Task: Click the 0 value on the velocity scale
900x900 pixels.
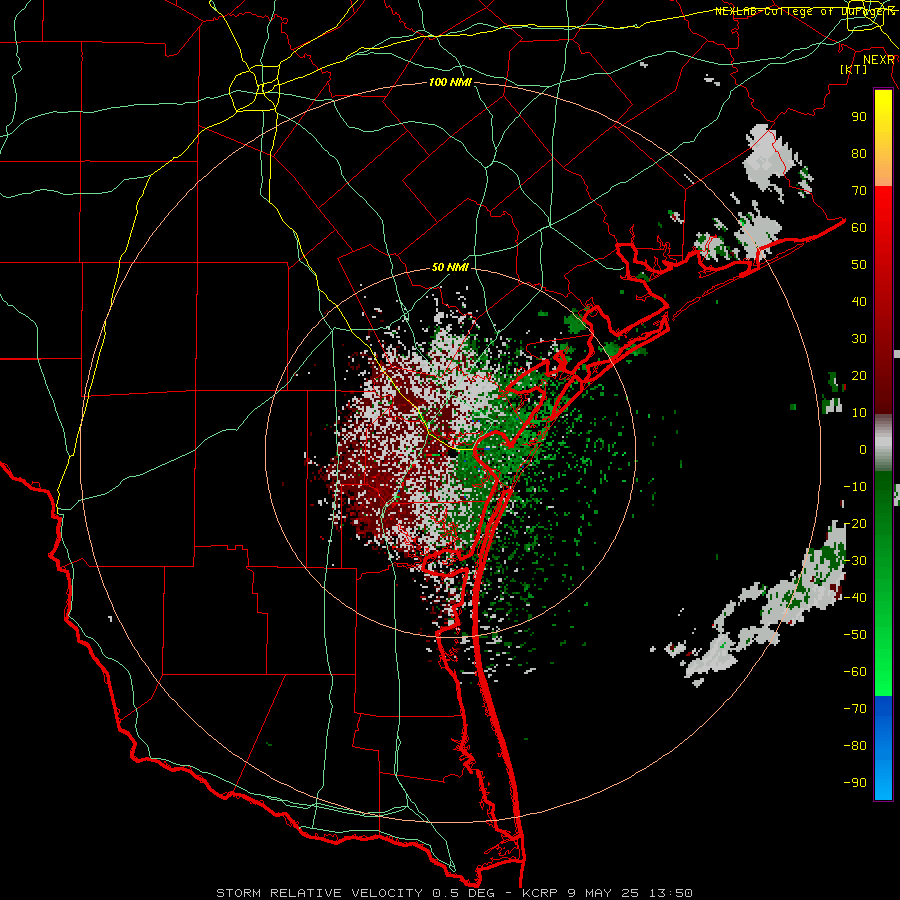Action: tap(863, 449)
